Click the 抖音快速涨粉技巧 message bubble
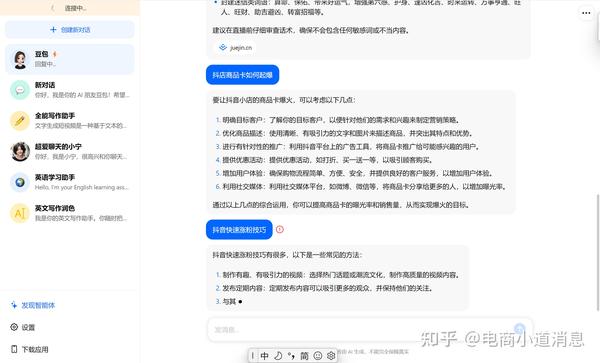600x363 pixels. (x=239, y=230)
